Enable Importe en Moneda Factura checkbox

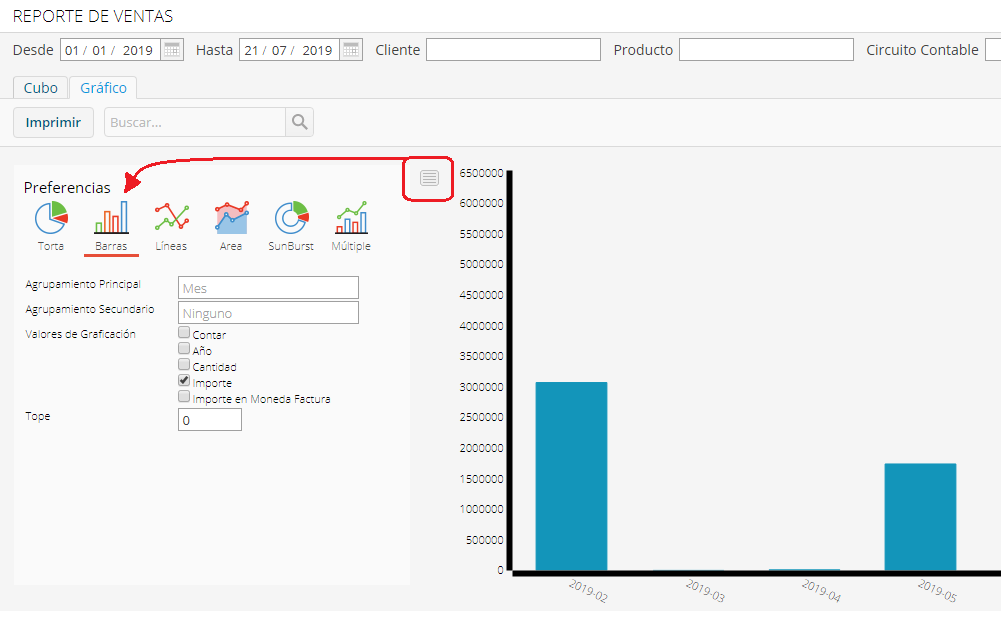pyautogui.click(x=184, y=397)
